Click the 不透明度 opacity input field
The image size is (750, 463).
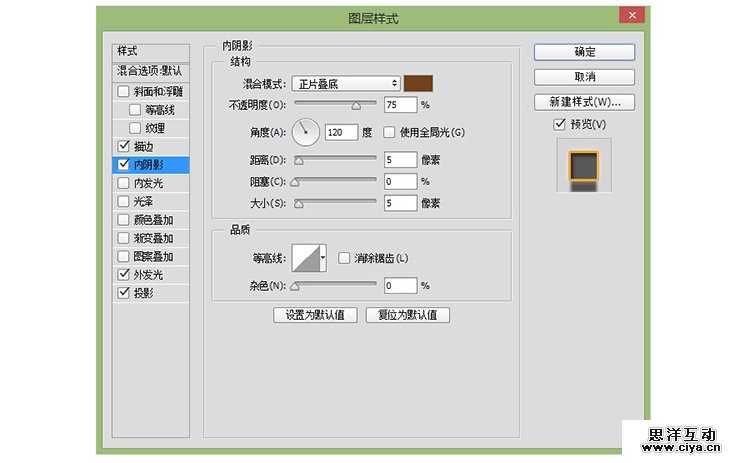tap(399, 104)
